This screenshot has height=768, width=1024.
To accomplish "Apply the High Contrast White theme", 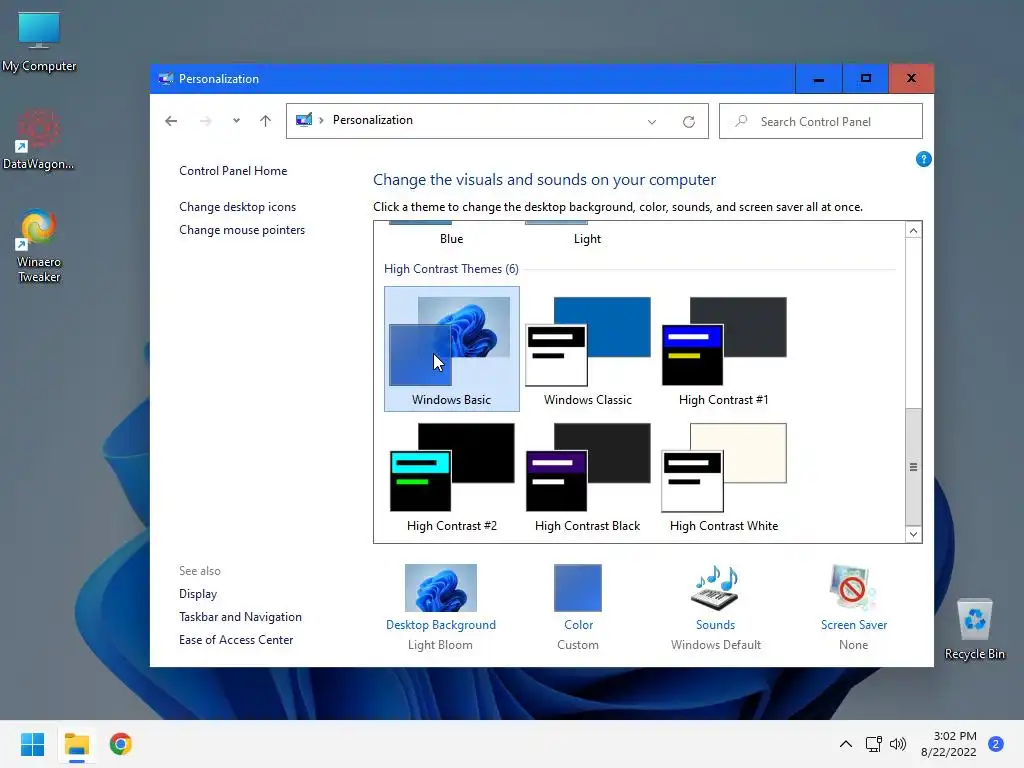I will [x=724, y=477].
